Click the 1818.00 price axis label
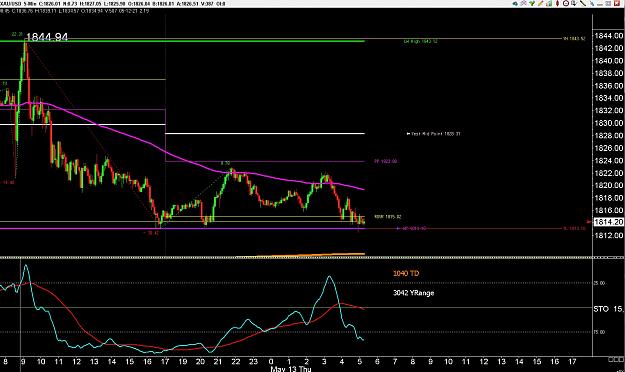This screenshot has width=625, height=372. [609, 198]
